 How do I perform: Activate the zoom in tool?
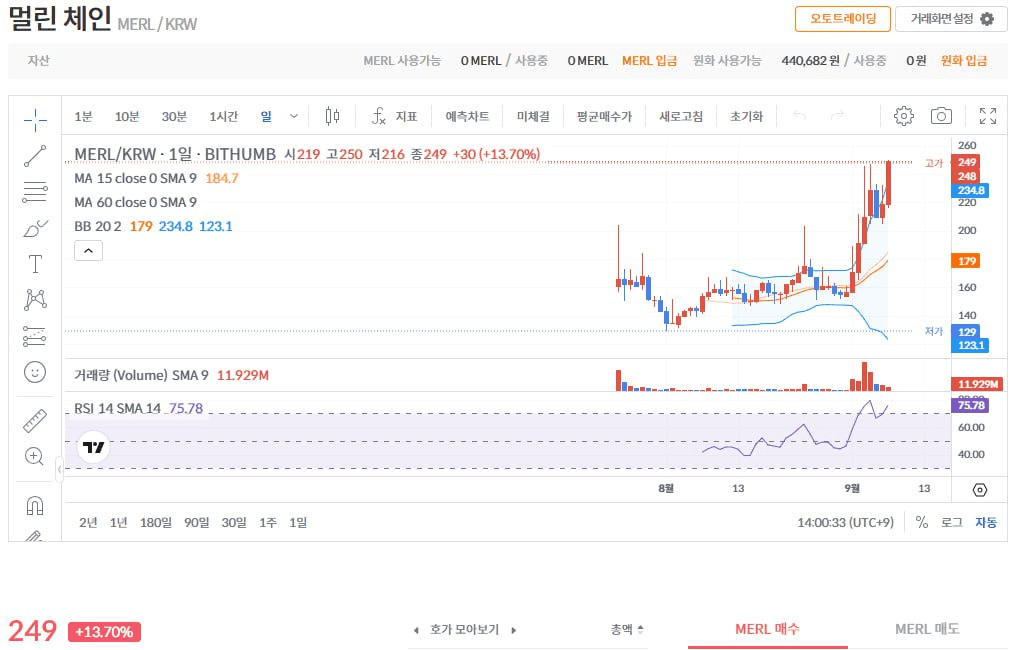tap(35, 457)
